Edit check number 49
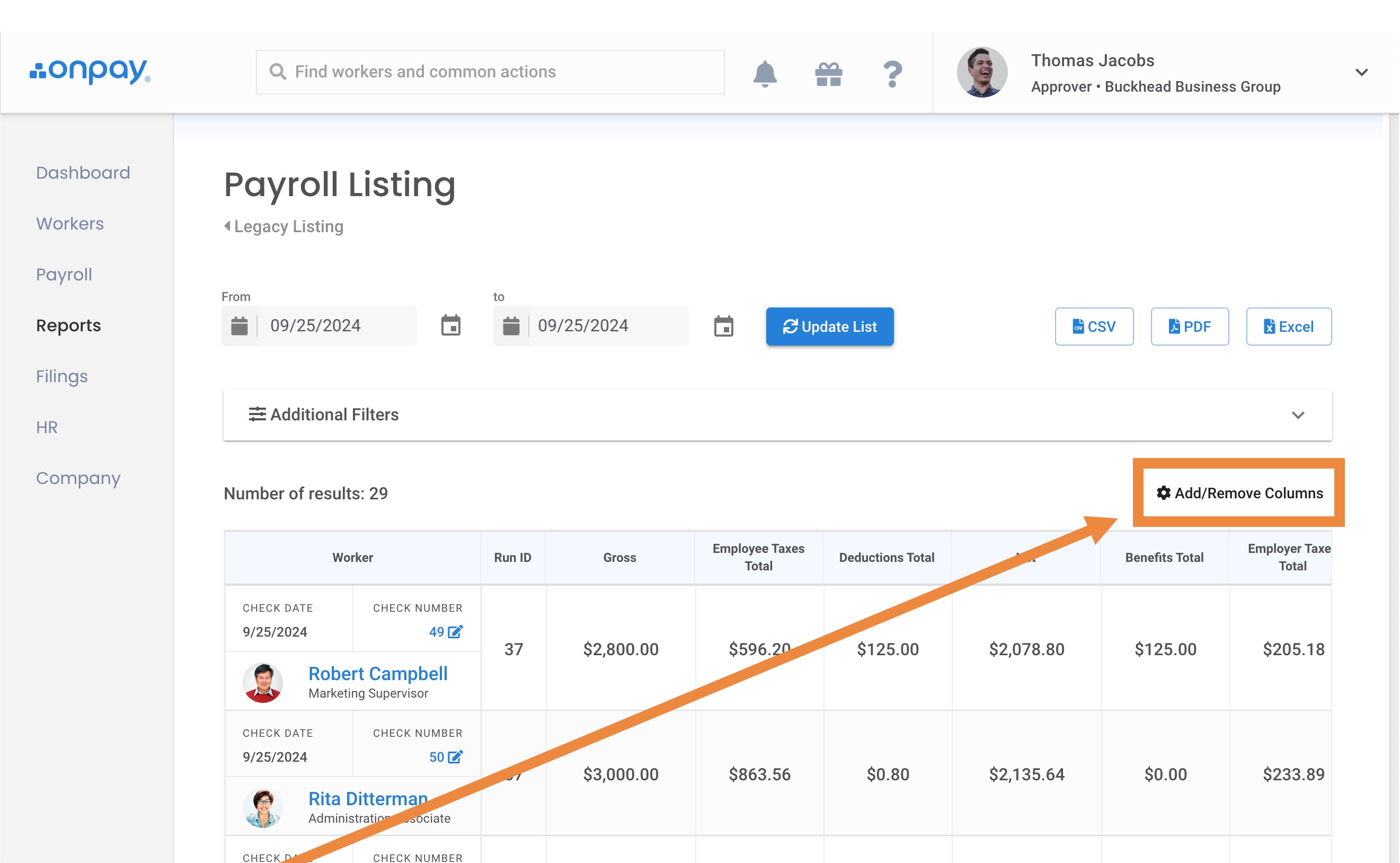 click(455, 632)
